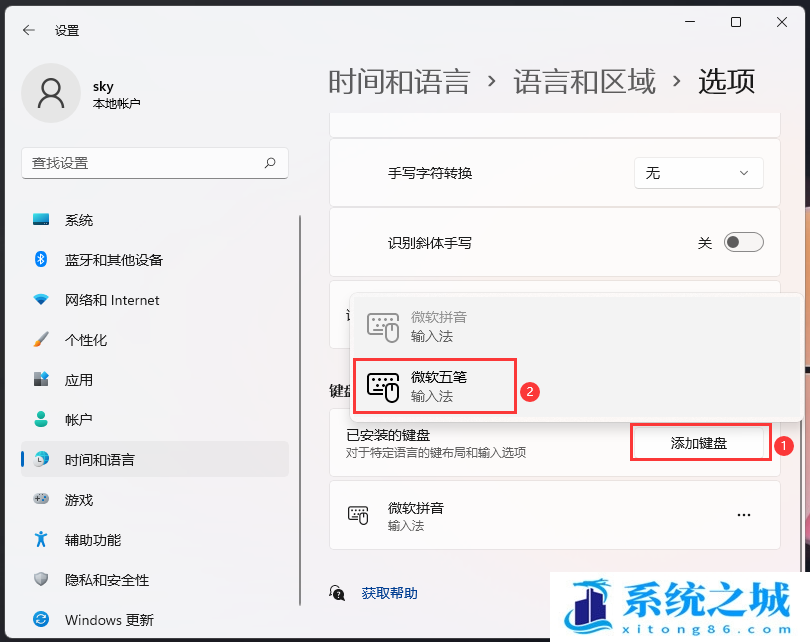Click the Windows 更新 sync icon

click(41, 619)
